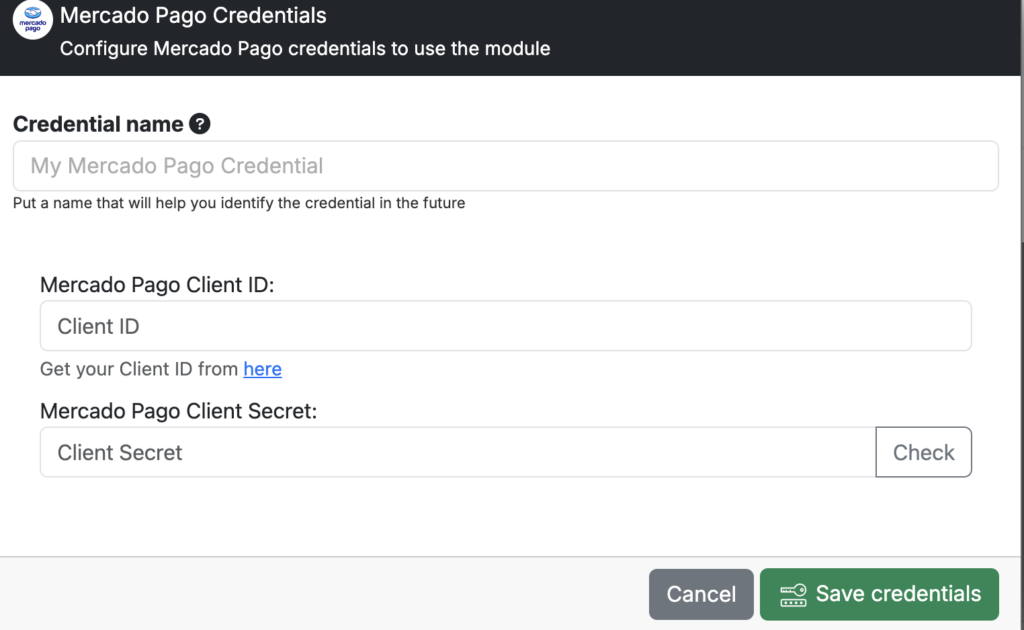Click the "Credential name" label
Viewport: 1024px width, 630px height.
coord(98,124)
